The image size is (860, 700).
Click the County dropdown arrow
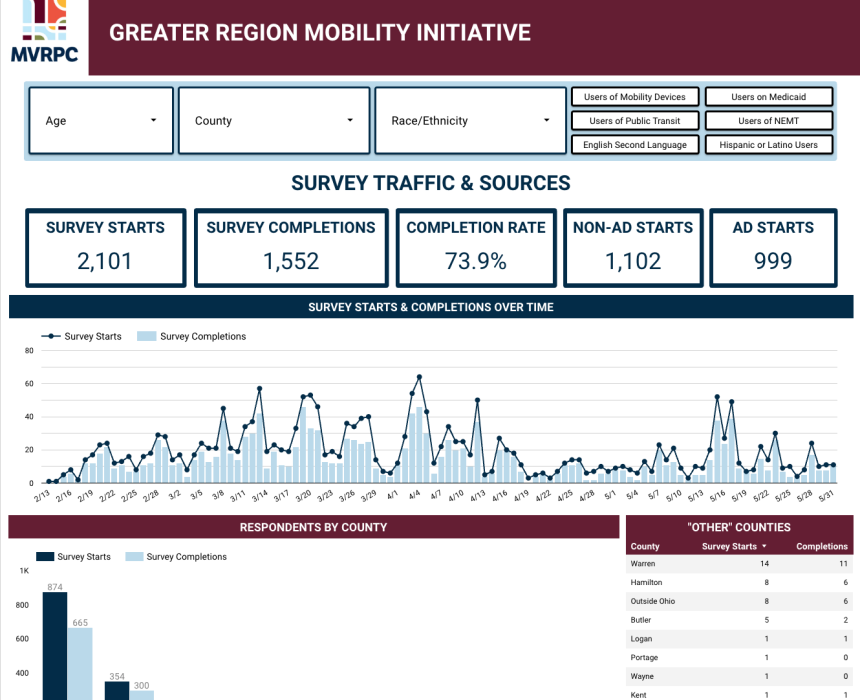point(350,120)
